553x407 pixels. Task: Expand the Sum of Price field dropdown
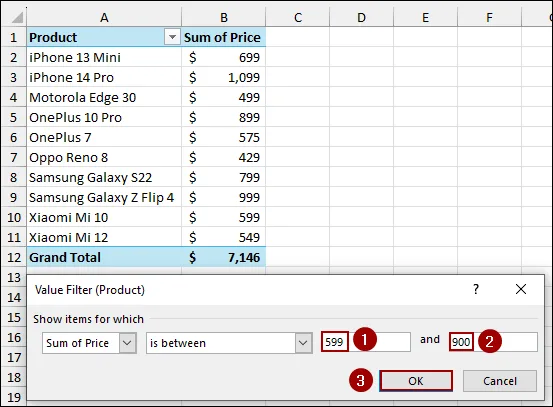click(127, 343)
